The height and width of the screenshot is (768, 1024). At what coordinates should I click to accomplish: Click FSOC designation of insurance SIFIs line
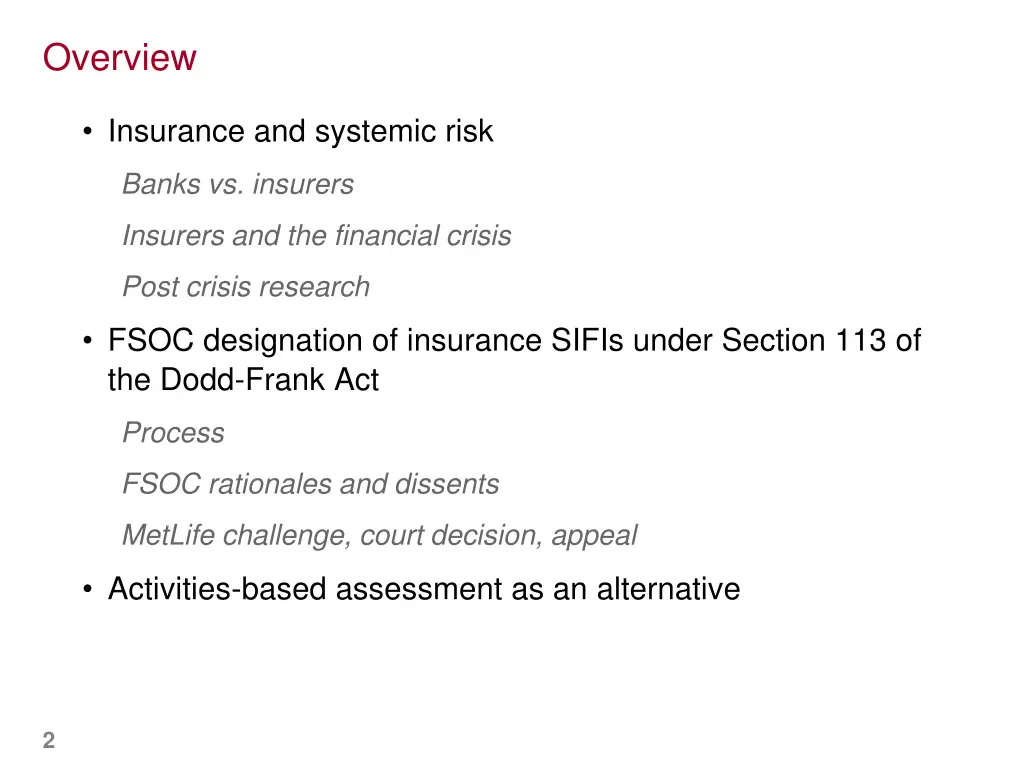(x=515, y=340)
